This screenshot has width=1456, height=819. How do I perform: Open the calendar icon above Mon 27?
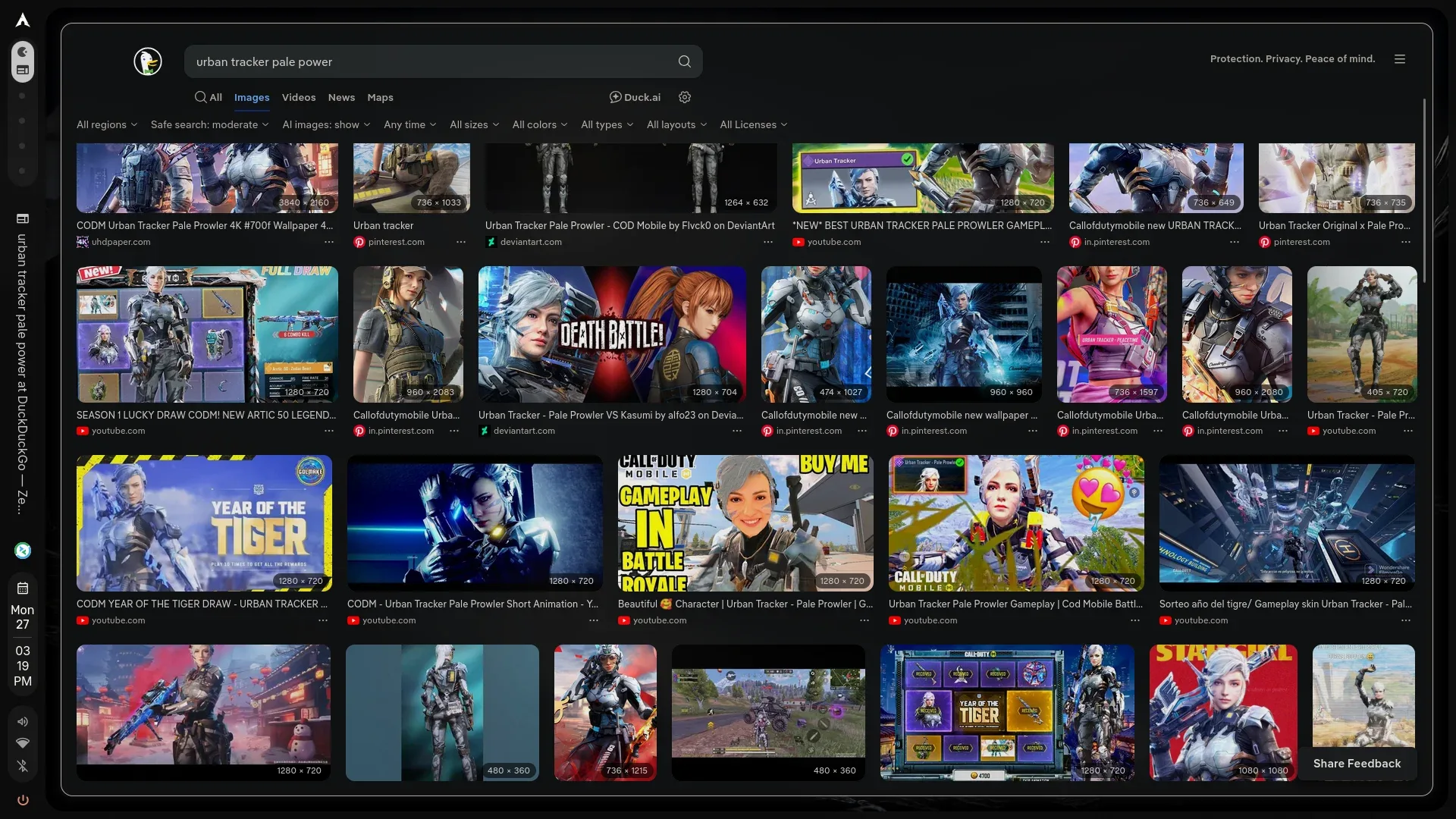(x=23, y=588)
